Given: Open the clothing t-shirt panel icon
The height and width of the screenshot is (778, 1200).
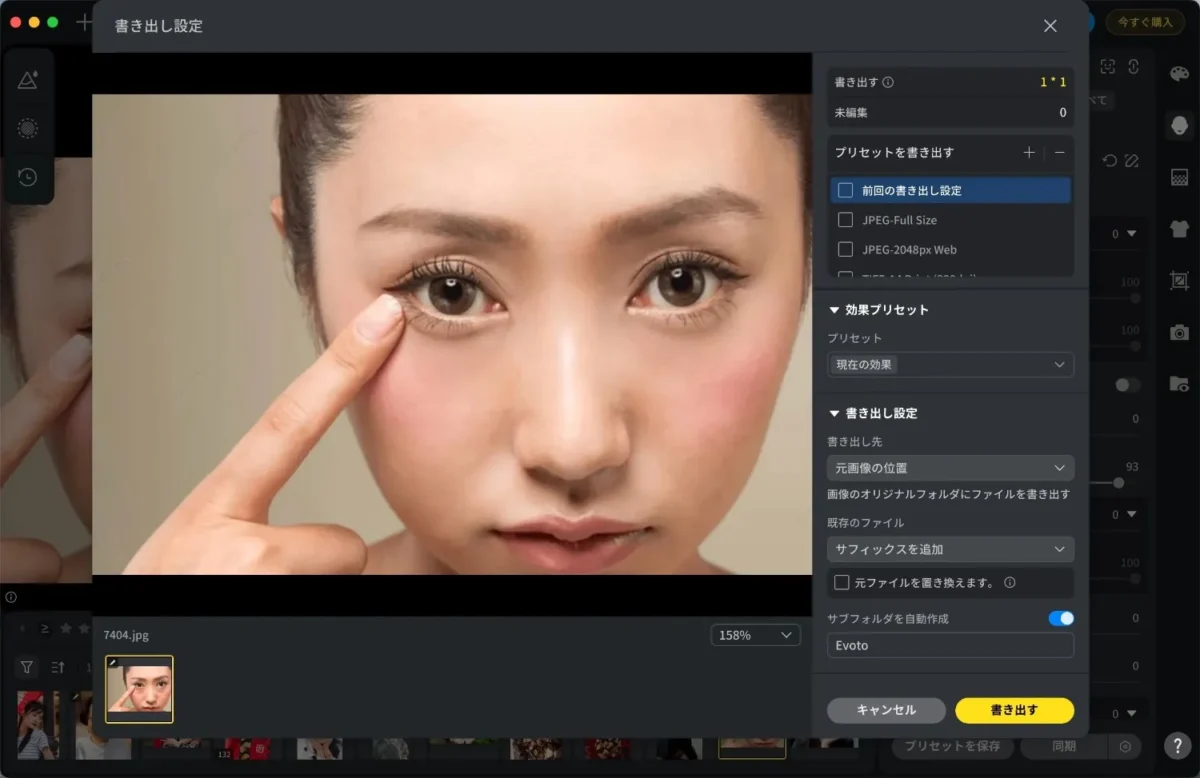Looking at the screenshot, I should click(x=1179, y=228).
